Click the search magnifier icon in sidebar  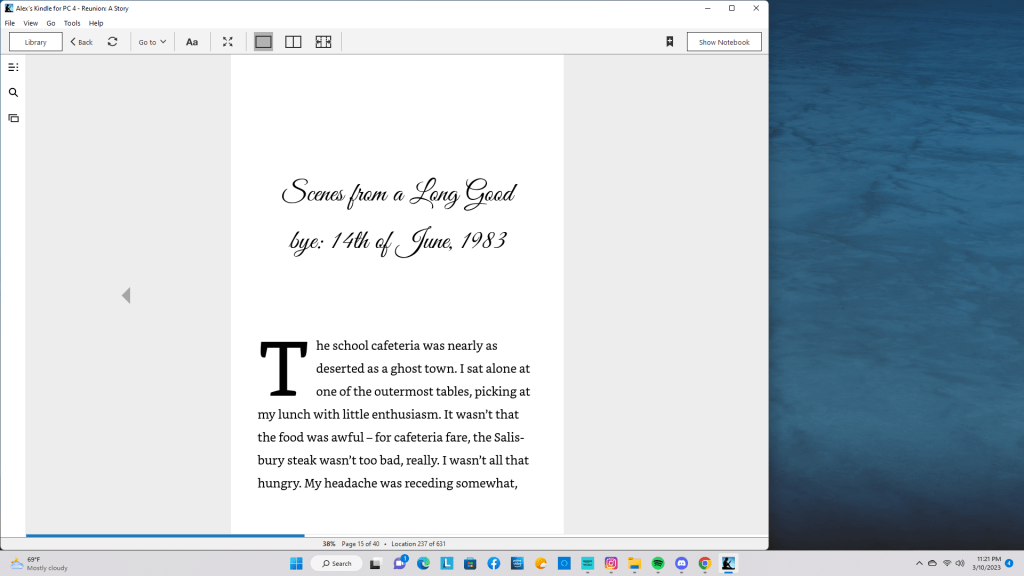coord(13,93)
